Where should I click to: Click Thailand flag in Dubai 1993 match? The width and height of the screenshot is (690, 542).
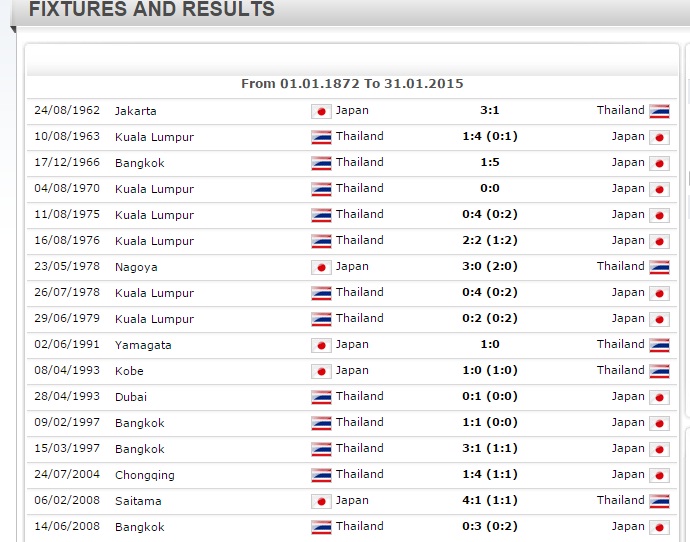pyautogui.click(x=321, y=397)
